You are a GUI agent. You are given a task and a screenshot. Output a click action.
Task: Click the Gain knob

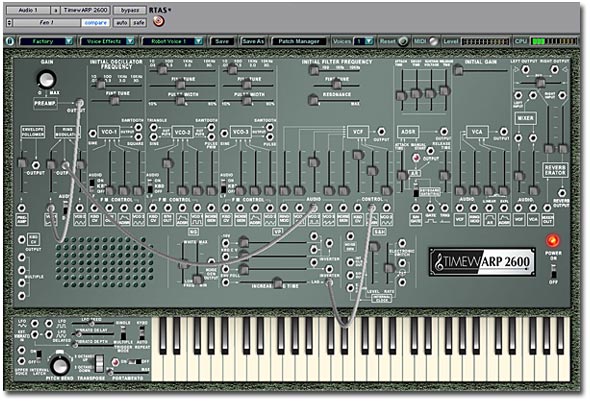point(47,79)
